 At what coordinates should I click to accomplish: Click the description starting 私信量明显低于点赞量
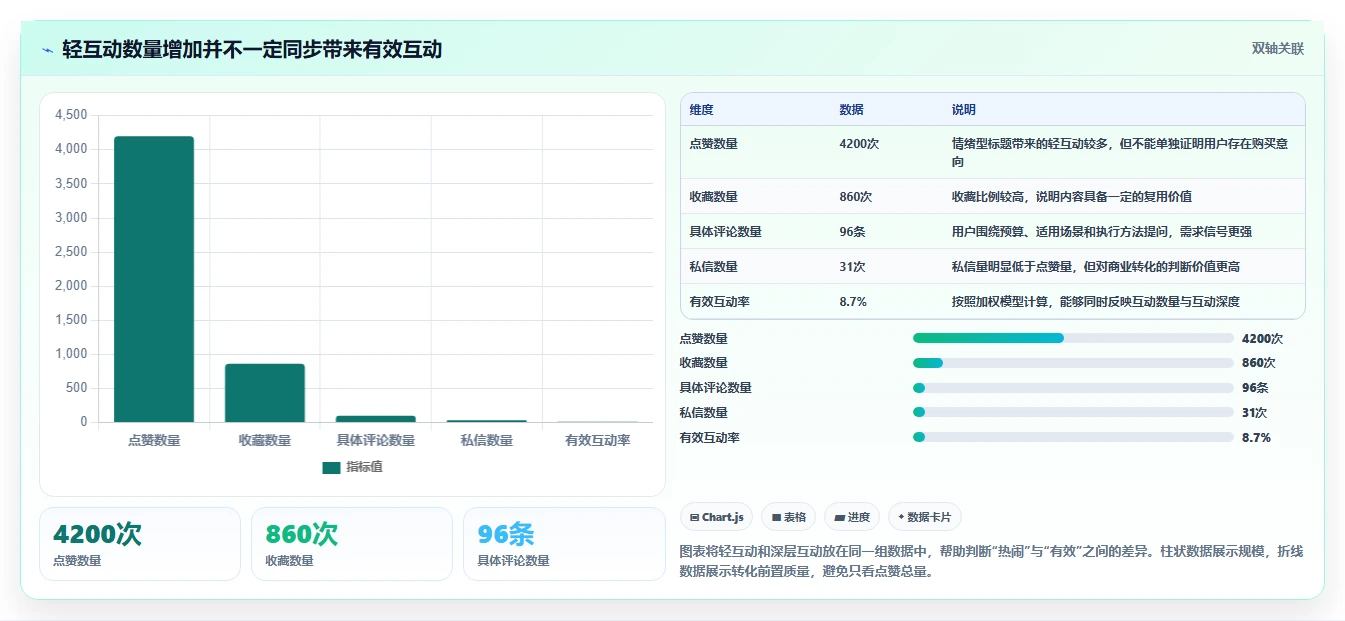coord(1096,267)
